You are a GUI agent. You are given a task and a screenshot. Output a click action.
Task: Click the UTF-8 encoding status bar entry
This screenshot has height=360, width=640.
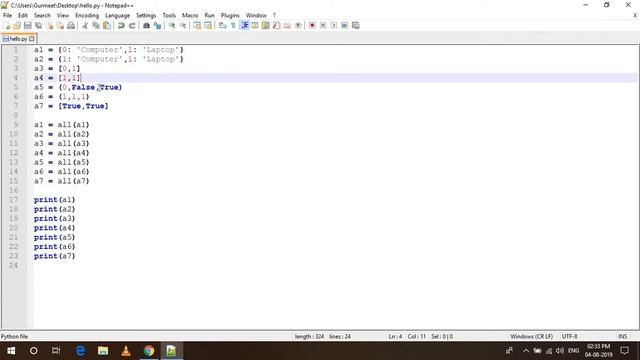tap(569, 336)
